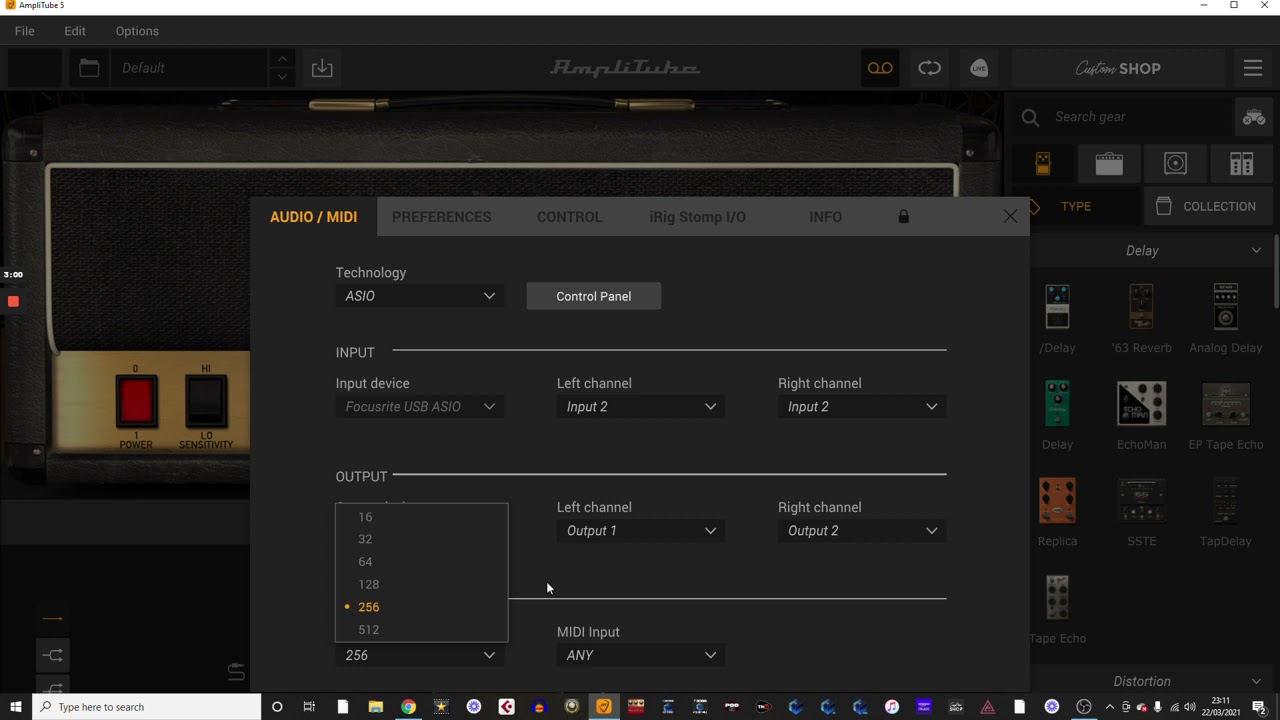The height and width of the screenshot is (720, 1280).
Task: Open Google Chrome from the taskbar
Action: click(x=408, y=707)
